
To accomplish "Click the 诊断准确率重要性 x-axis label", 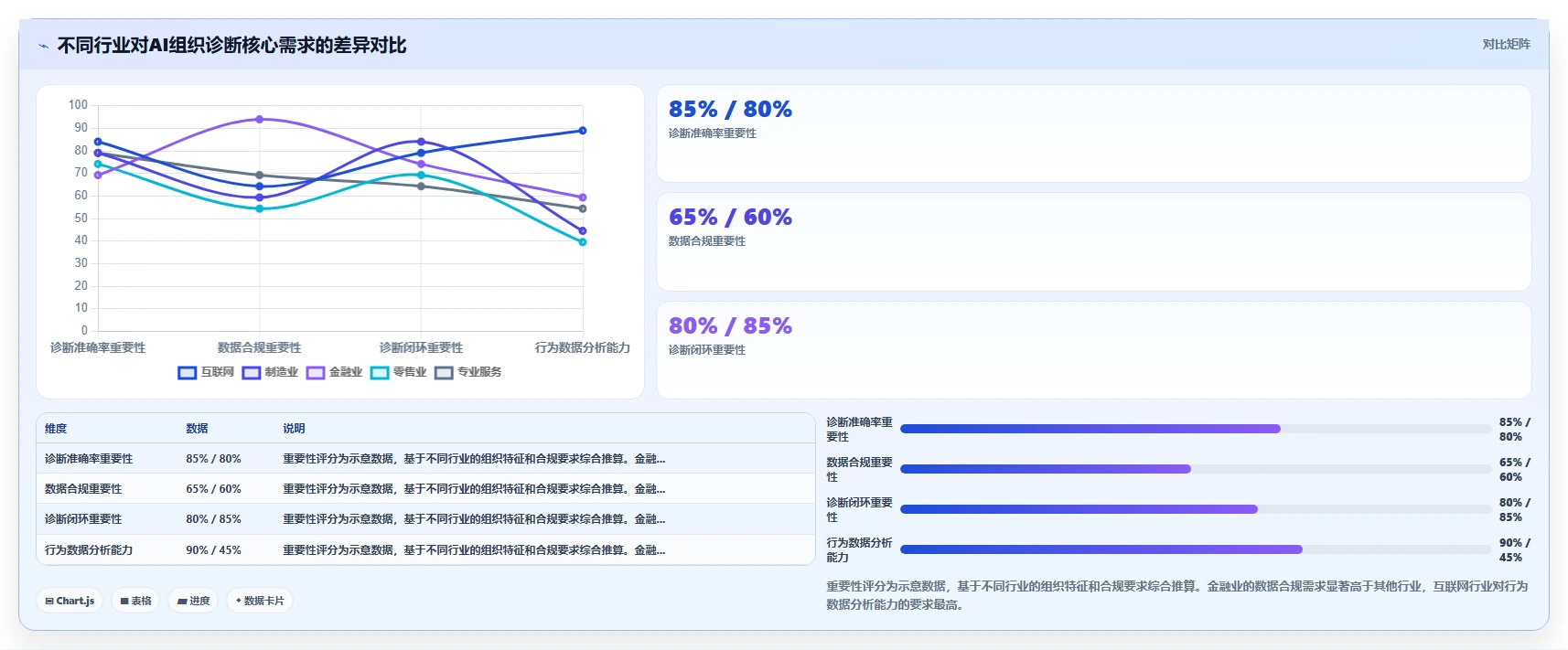I will click(x=98, y=347).
